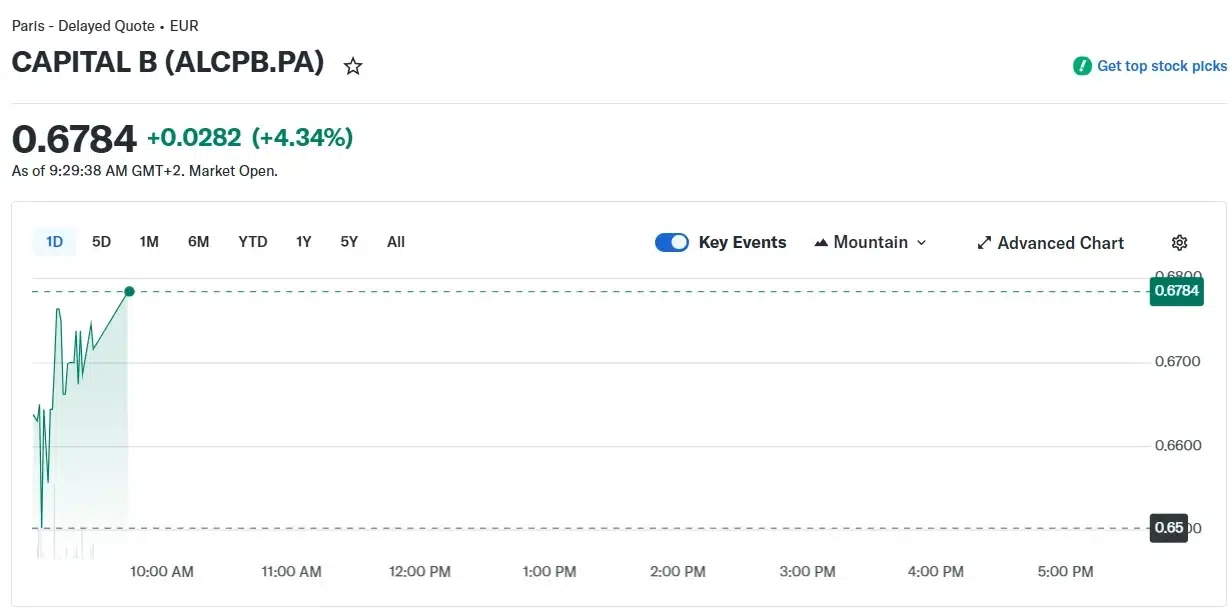Click the As of 9:29:38 AM timestamp text
This screenshot has height=611, width=1232.
(x=145, y=171)
